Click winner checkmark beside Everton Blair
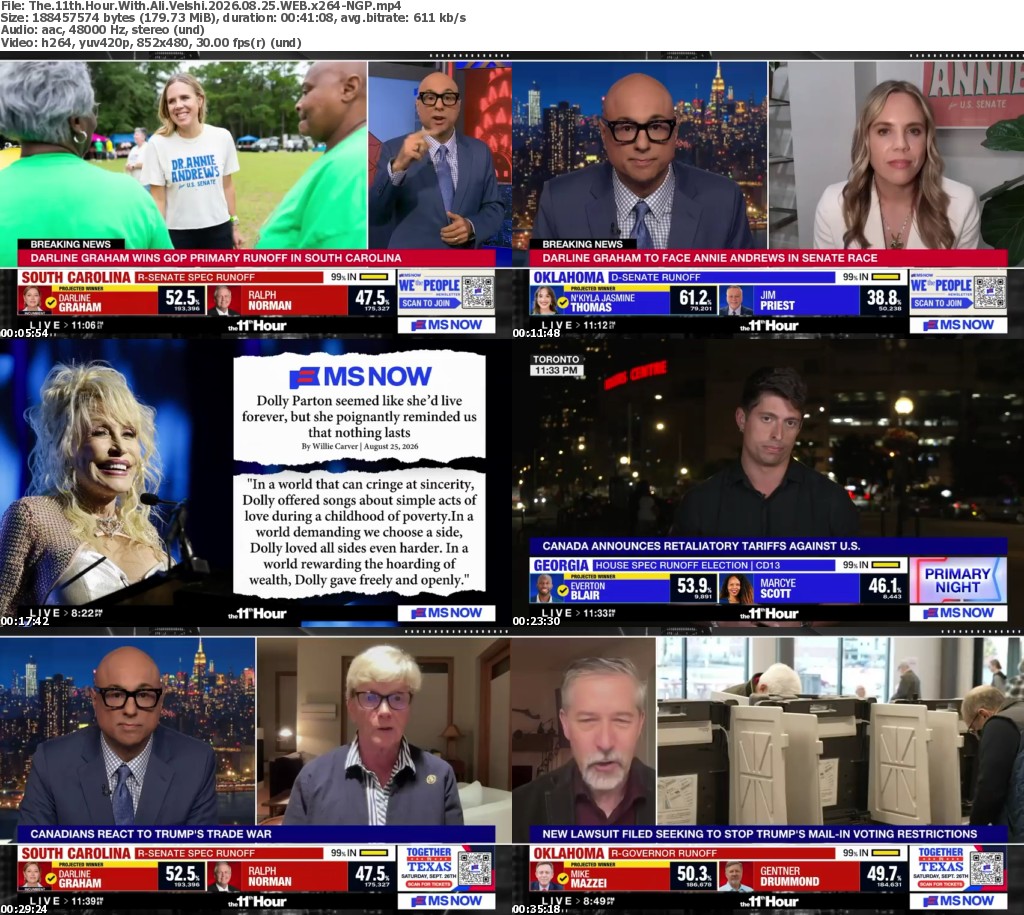 562,590
